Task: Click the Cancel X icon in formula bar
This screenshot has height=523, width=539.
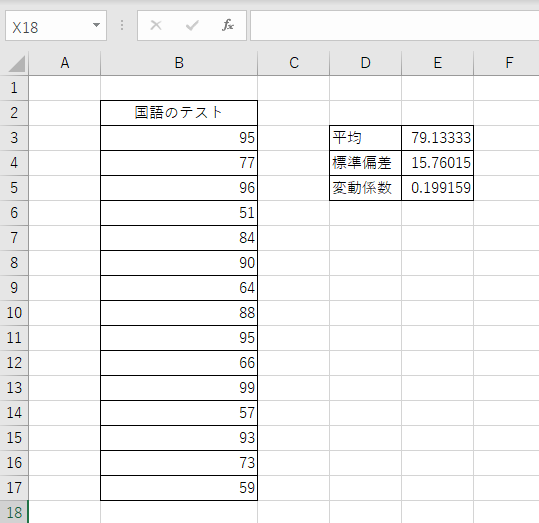Action: point(156,25)
